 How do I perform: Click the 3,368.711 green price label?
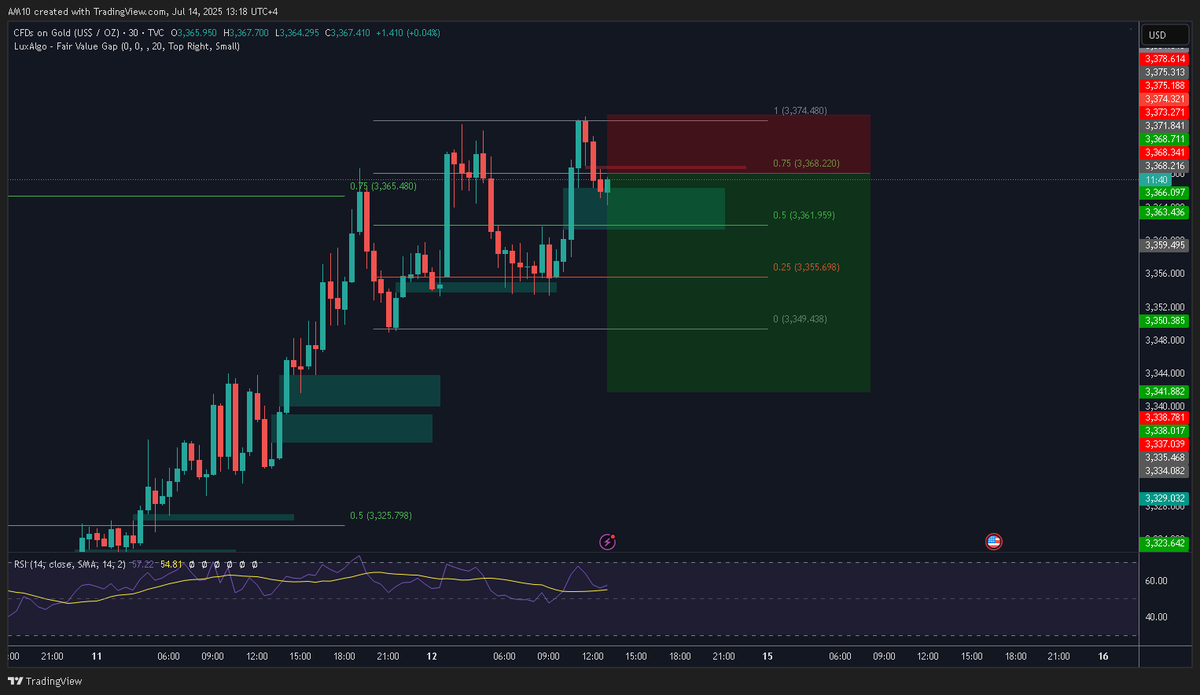[1166, 139]
